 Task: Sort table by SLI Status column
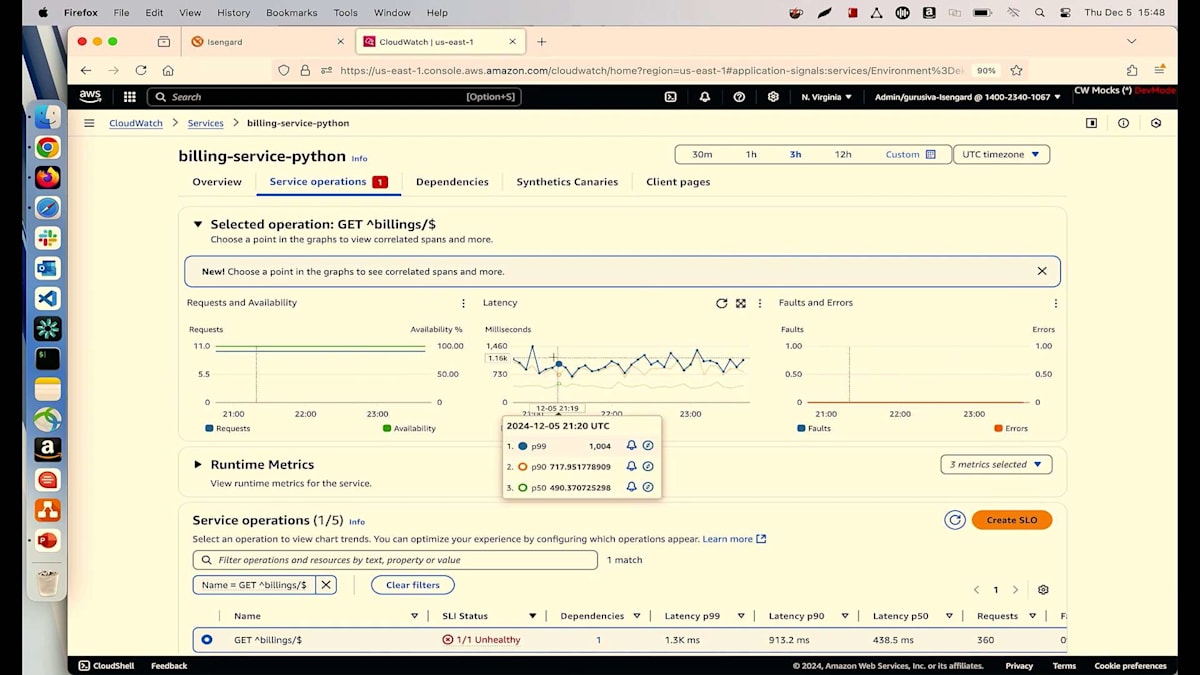pyautogui.click(x=532, y=616)
